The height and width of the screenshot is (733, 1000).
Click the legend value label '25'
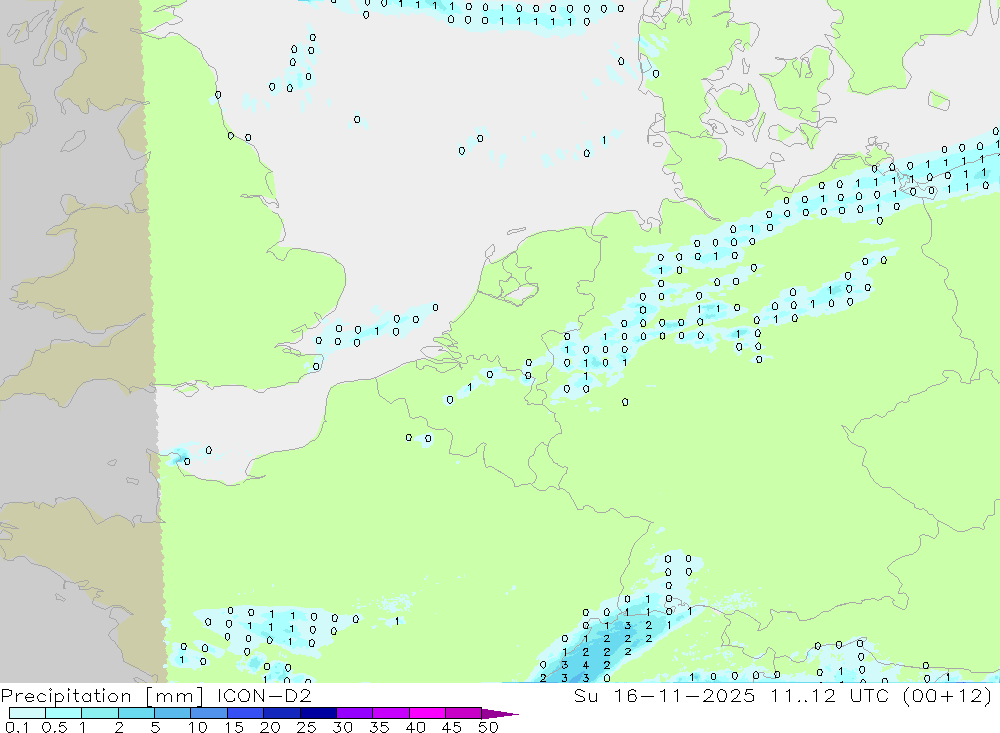306,727
